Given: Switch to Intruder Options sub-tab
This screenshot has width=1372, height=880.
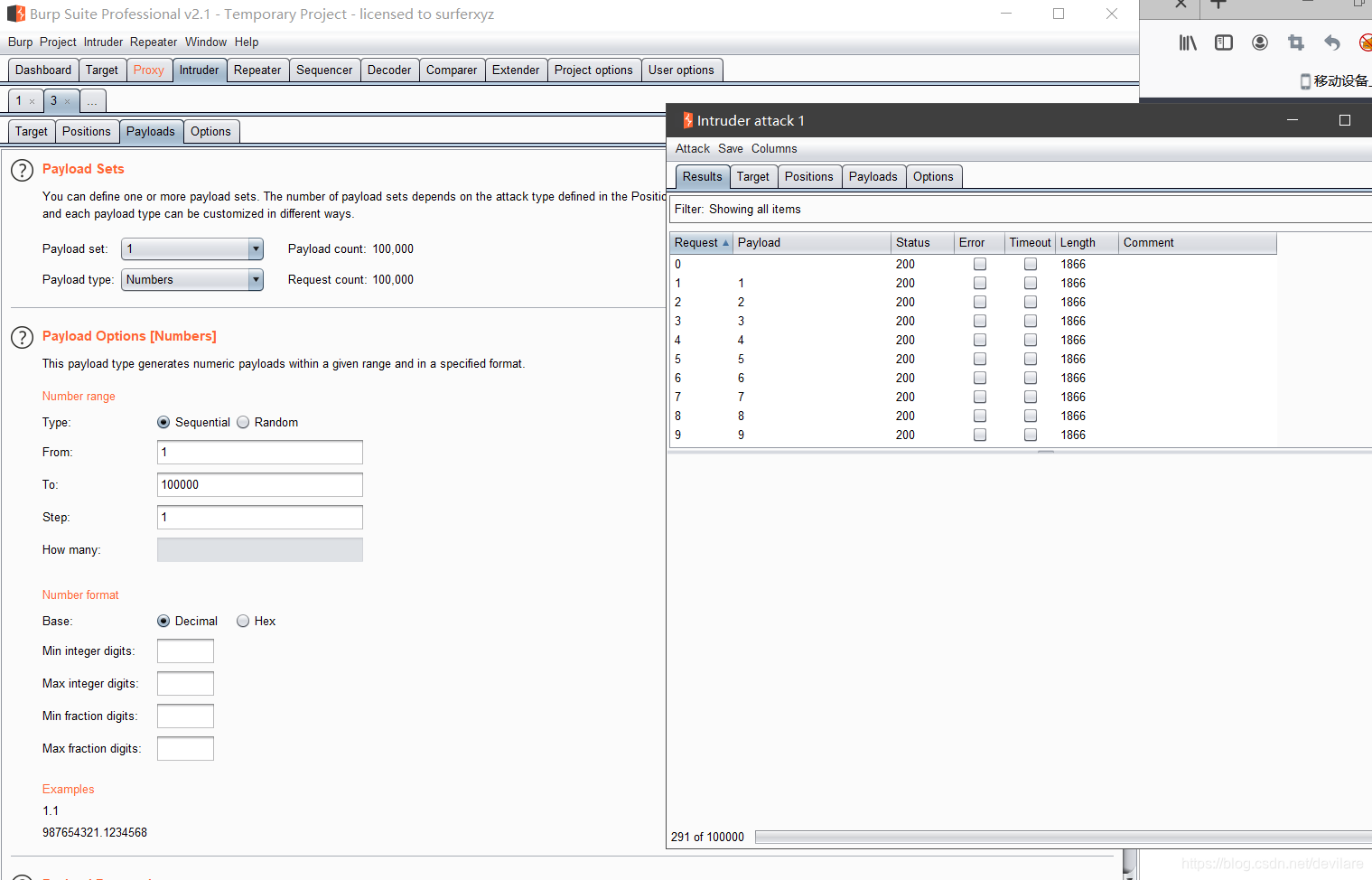Looking at the screenshot, I should (210, 132).
